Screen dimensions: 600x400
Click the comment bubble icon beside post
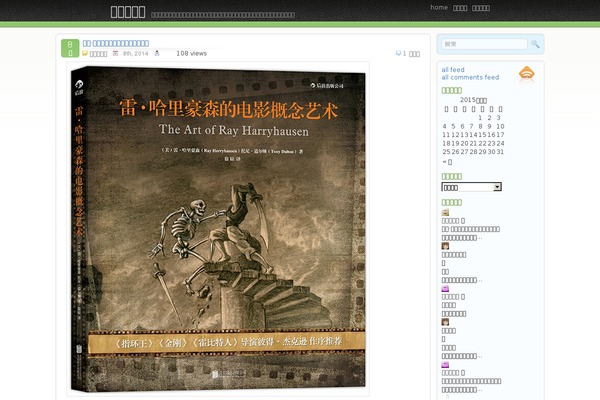pyautogui.click(x=399, y=53)
